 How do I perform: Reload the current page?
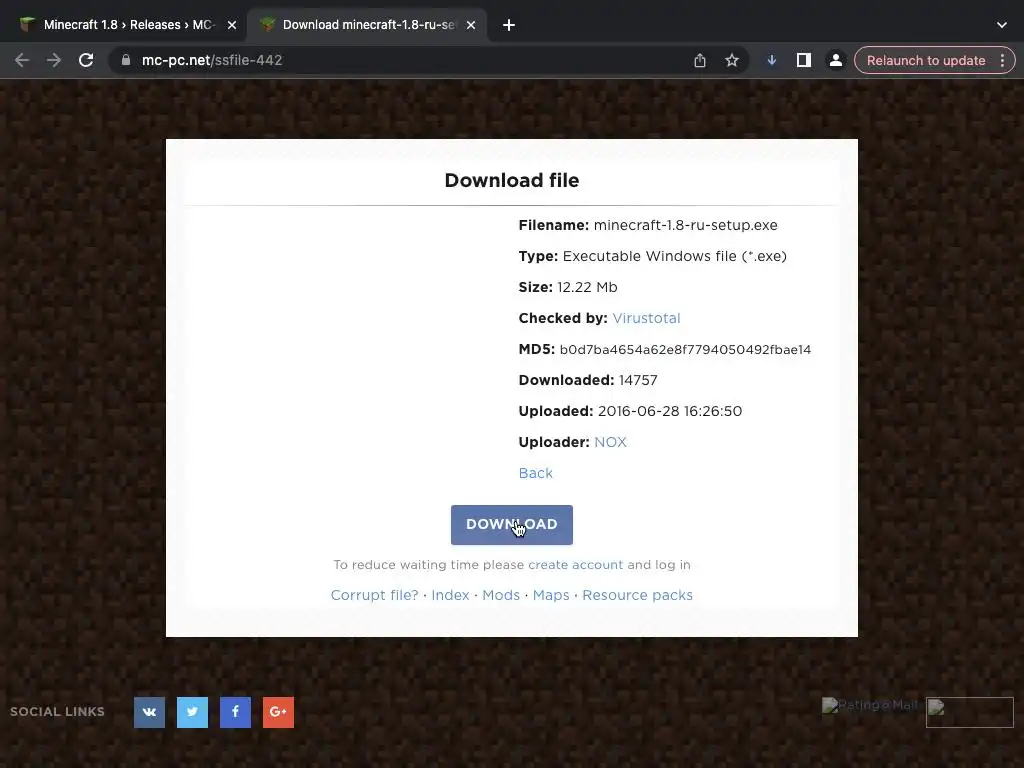pyautogui.click(x=86, y=60)
